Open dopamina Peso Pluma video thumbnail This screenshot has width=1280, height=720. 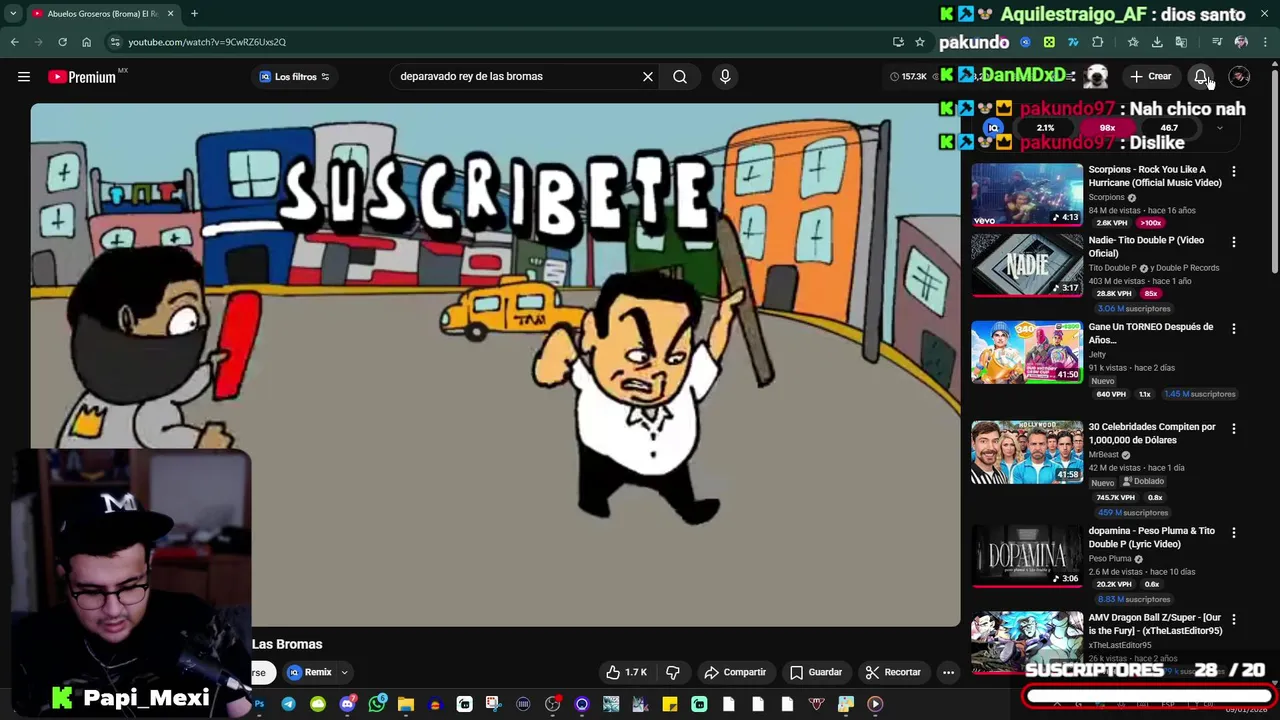(x=1027, y=555)
